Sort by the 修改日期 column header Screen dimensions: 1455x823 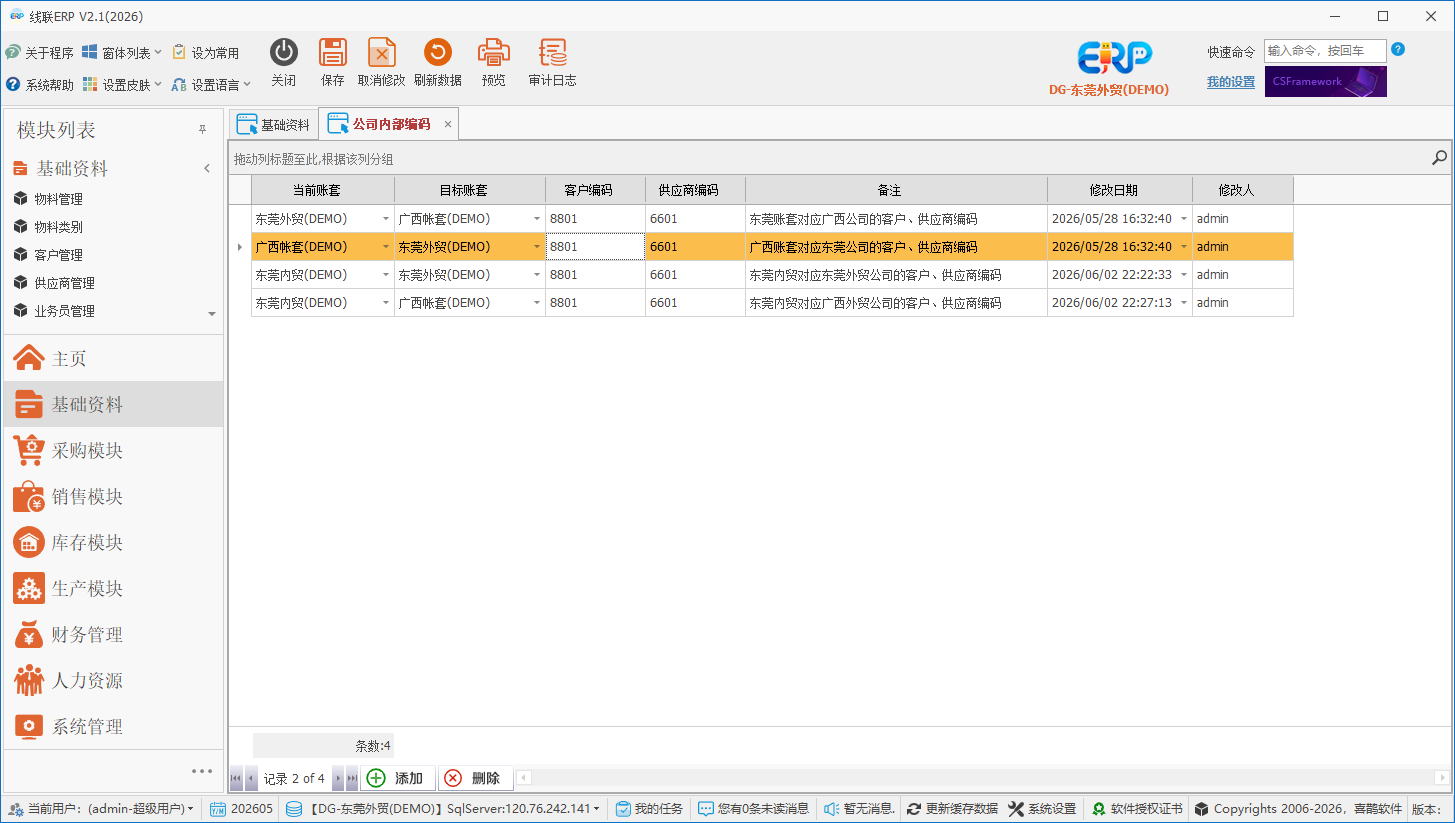point(1120,190)
